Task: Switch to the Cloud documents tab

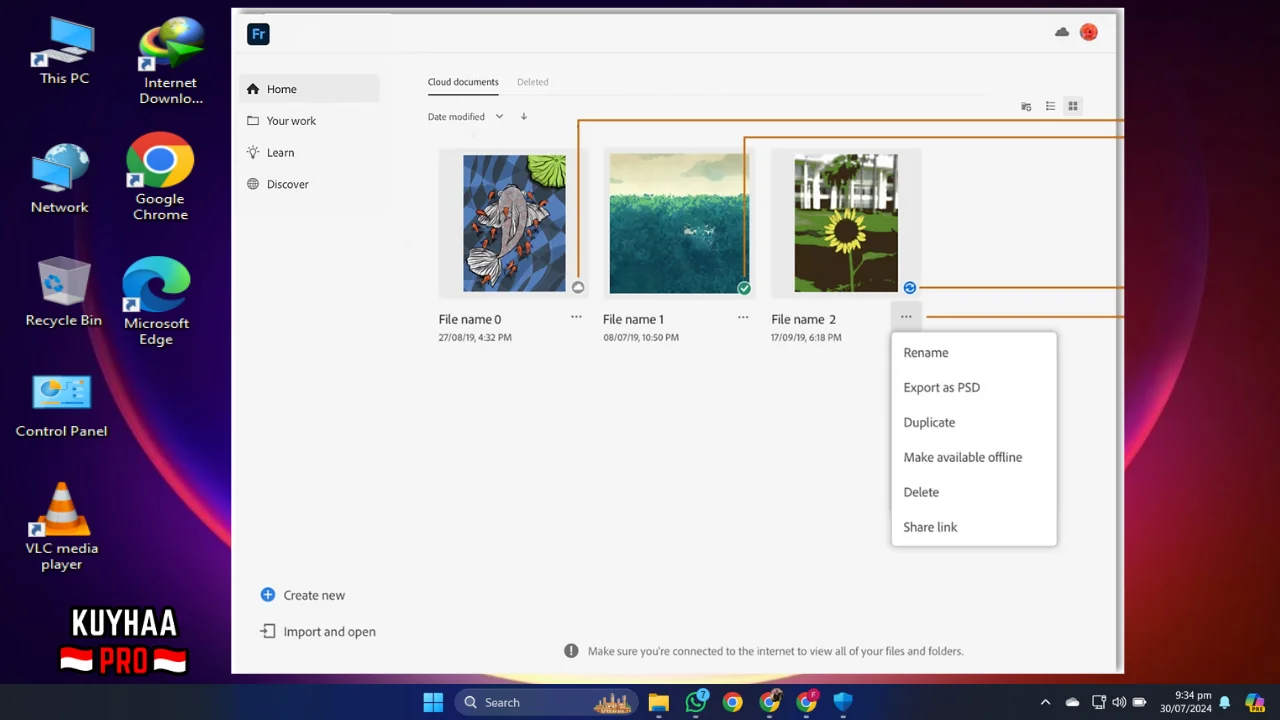Action: coord(463,82)
